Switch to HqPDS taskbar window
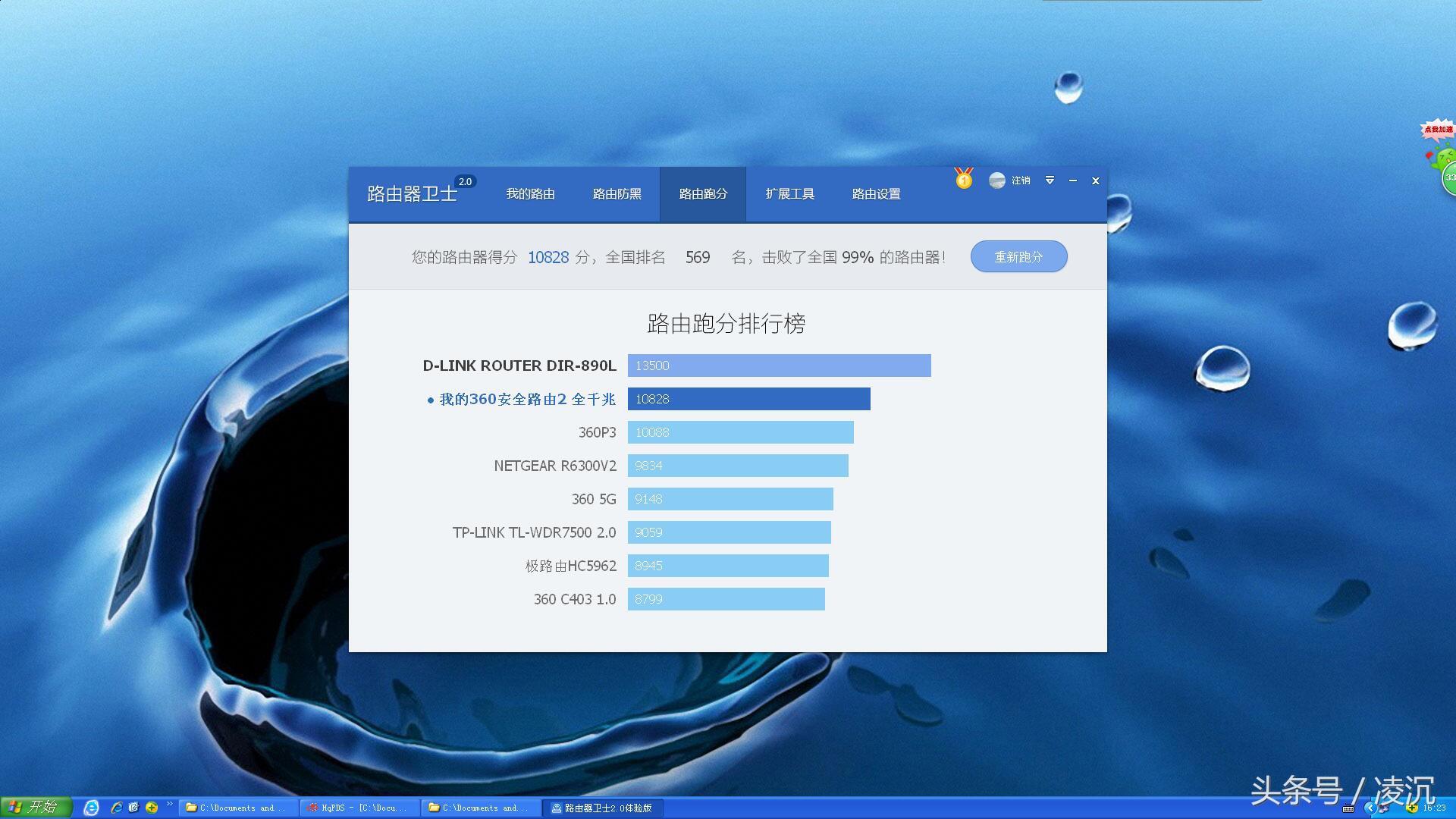This screenshot has height=819, width=1456. click(360, 808)
